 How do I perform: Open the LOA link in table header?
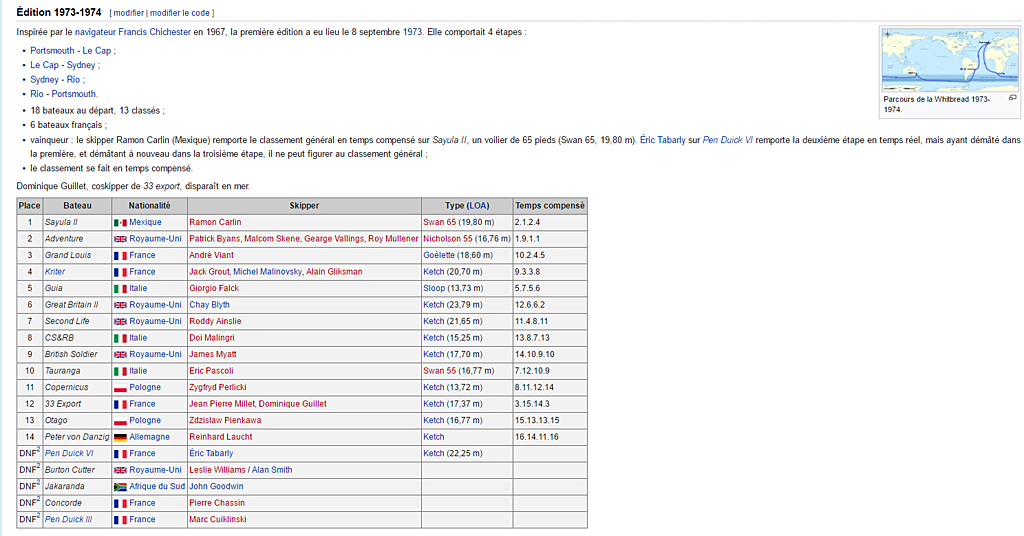pos(477,206)
